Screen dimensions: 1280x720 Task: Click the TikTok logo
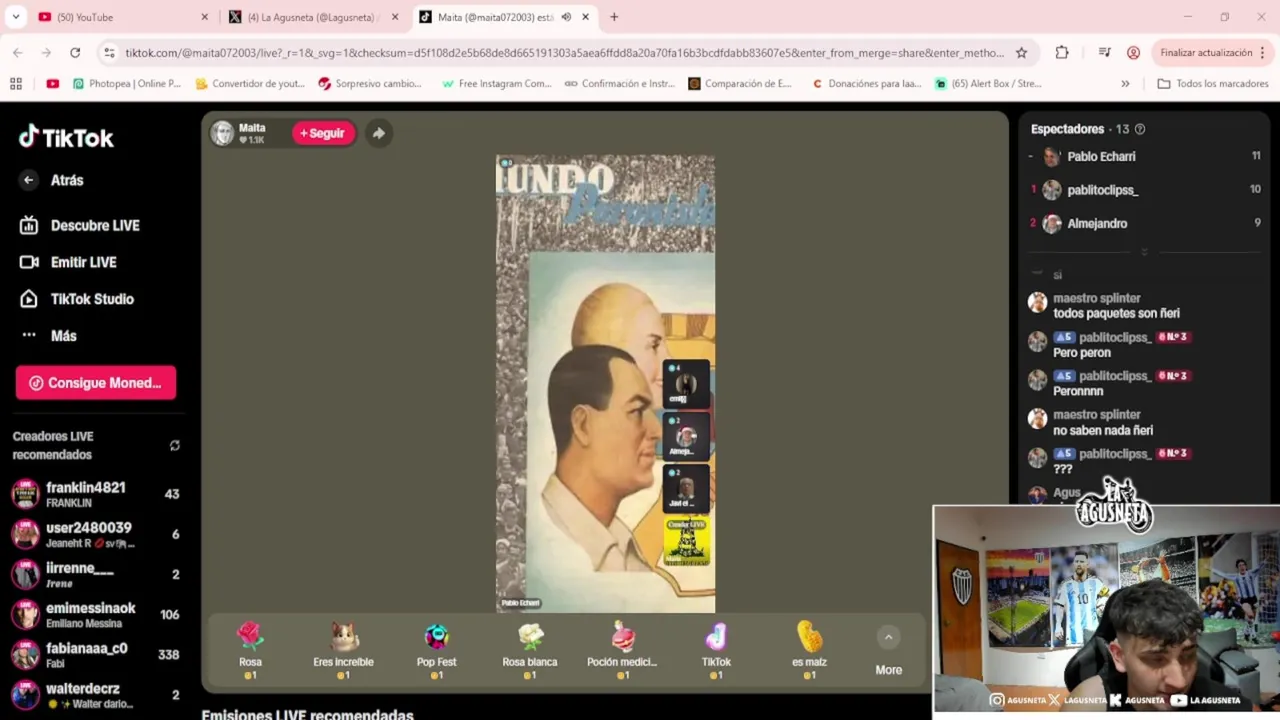click(66, 137)
